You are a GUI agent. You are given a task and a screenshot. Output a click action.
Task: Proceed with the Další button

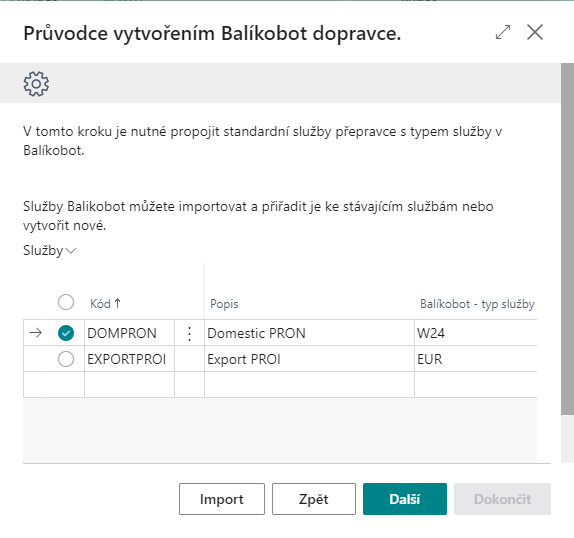pos(405,499)
